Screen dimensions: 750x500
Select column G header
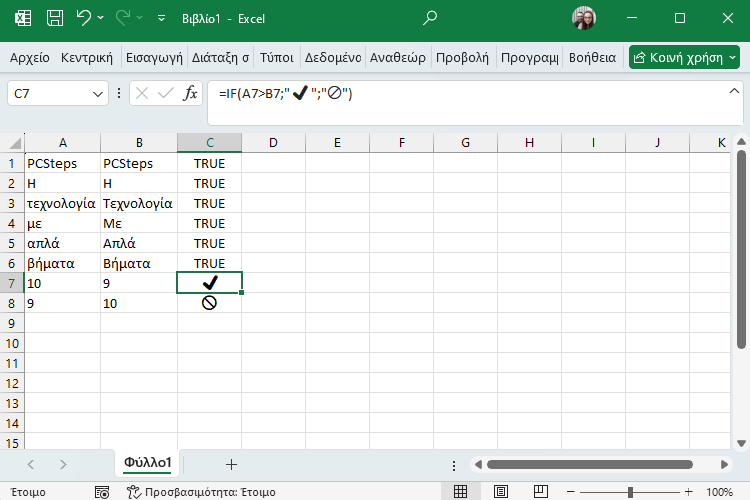[x=465, y=143]
